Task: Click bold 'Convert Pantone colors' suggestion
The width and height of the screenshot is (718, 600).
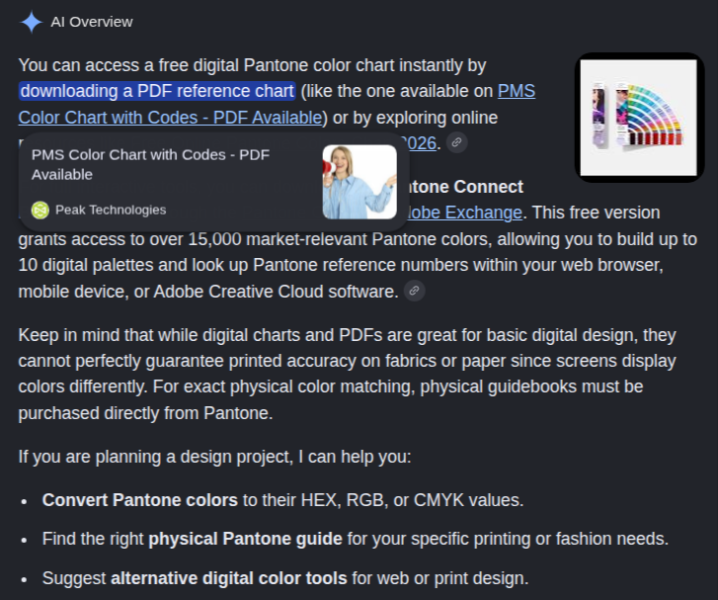Action: point(140,500)
